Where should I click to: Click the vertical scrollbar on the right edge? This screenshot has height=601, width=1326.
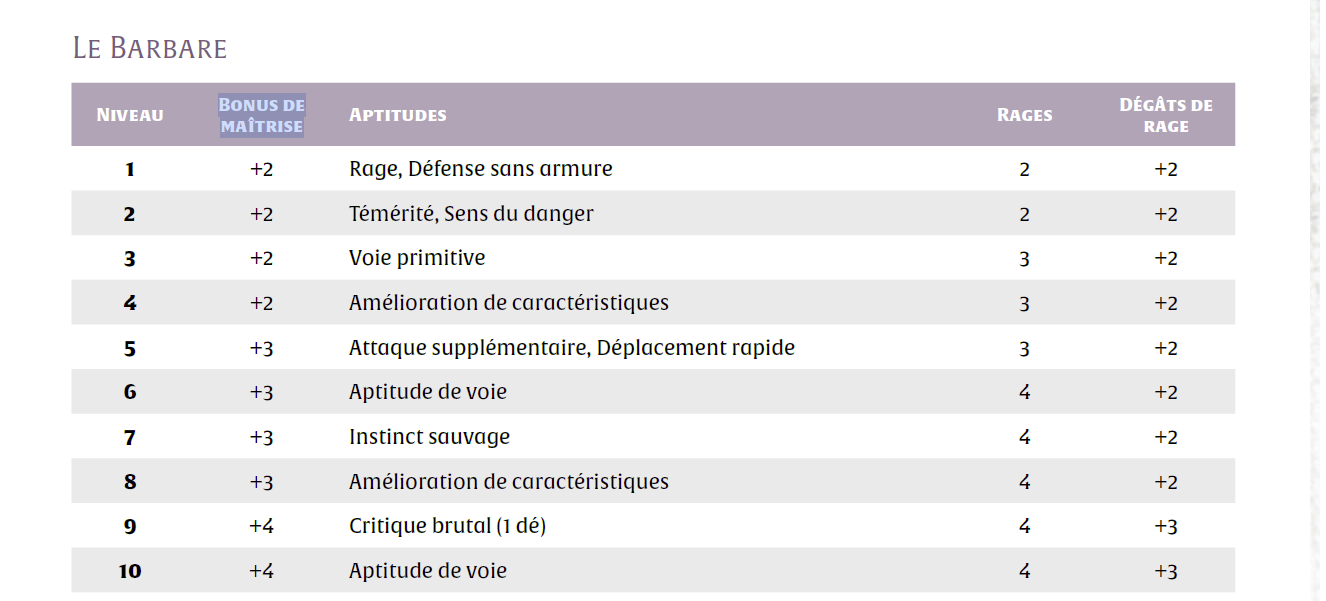(x=1316, y=300)
